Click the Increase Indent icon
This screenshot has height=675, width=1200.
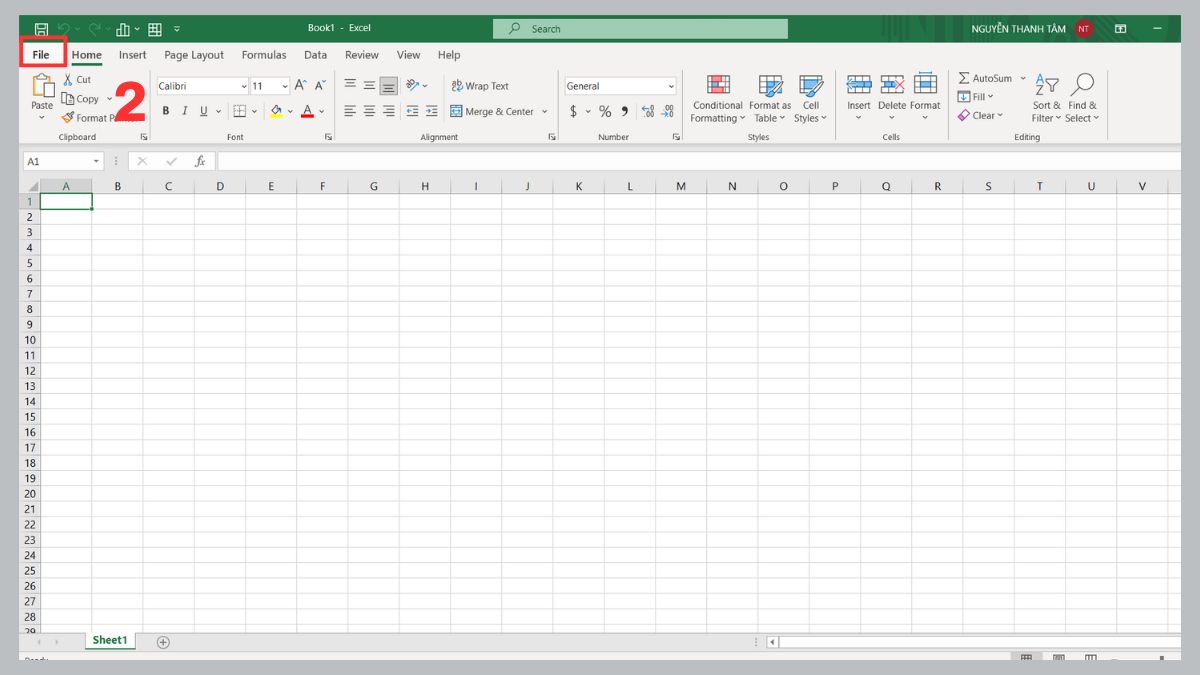(431, 111)
